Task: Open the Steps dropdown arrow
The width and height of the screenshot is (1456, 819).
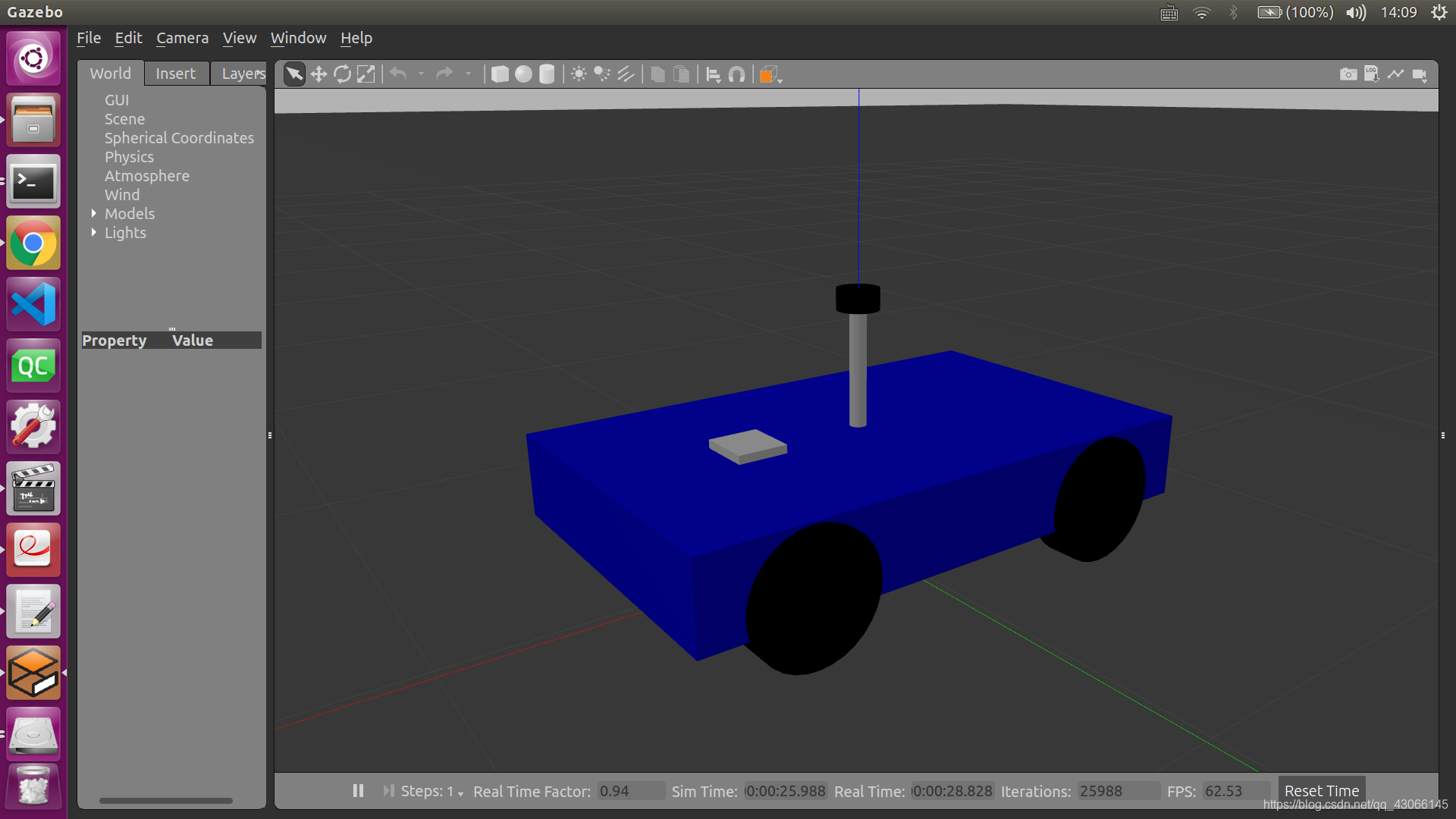Action: click(x=460, y=793)
